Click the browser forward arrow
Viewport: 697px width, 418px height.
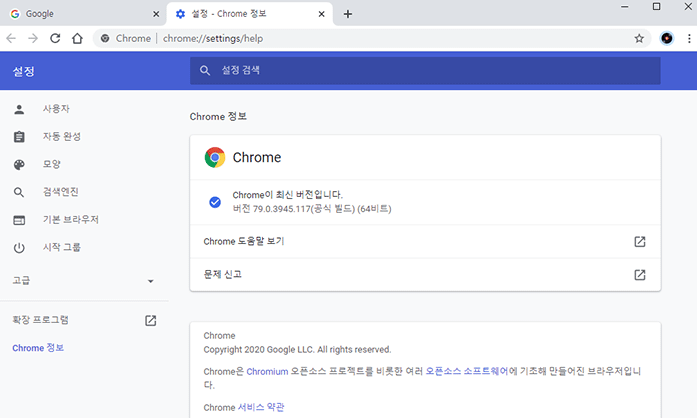tap(33, 39)
